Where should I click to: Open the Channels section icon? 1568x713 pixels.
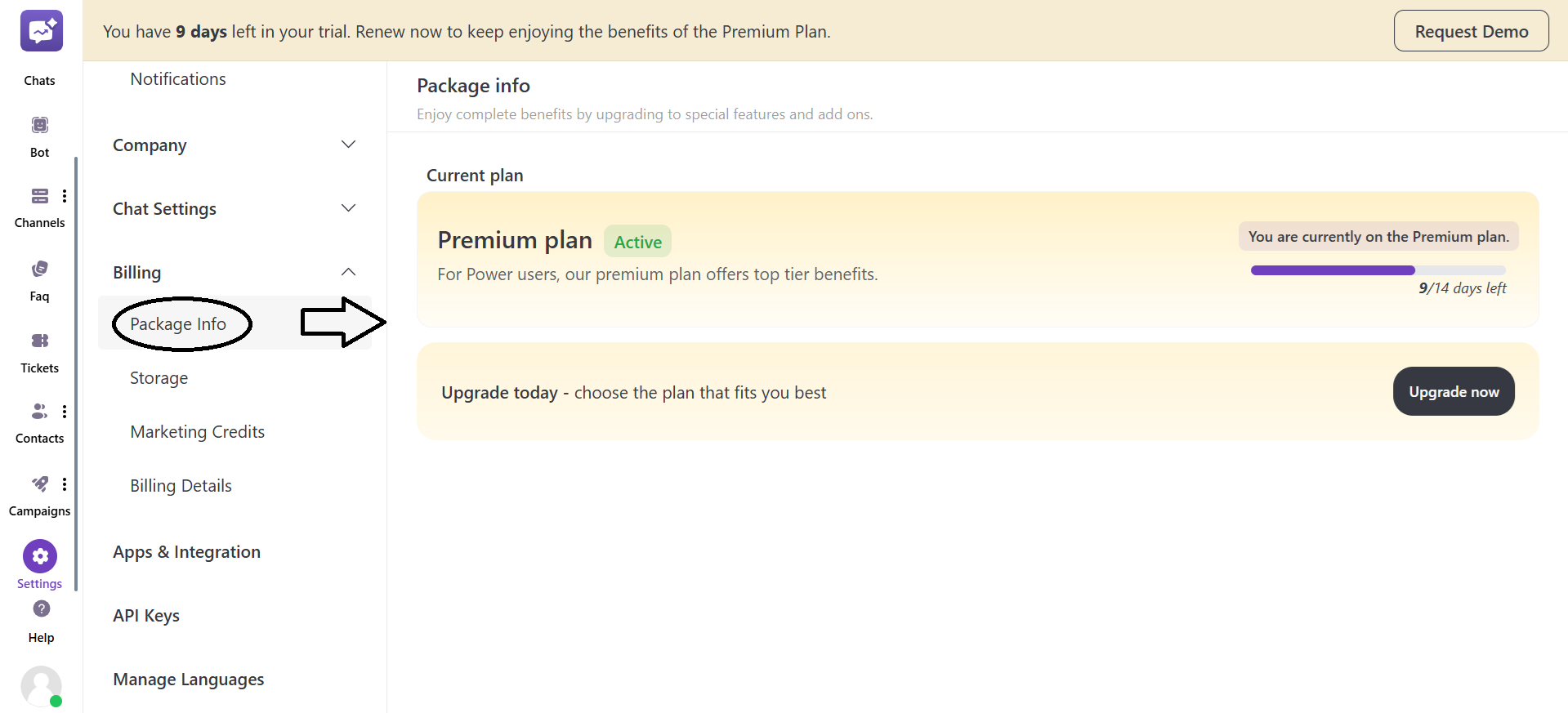pyautogui.click(x=39, y=196)
